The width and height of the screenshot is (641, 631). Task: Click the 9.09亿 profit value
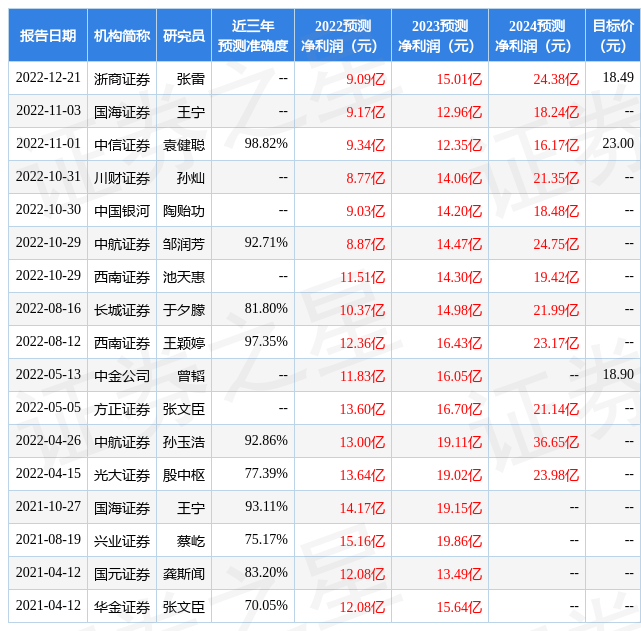[x=365, y=79]
